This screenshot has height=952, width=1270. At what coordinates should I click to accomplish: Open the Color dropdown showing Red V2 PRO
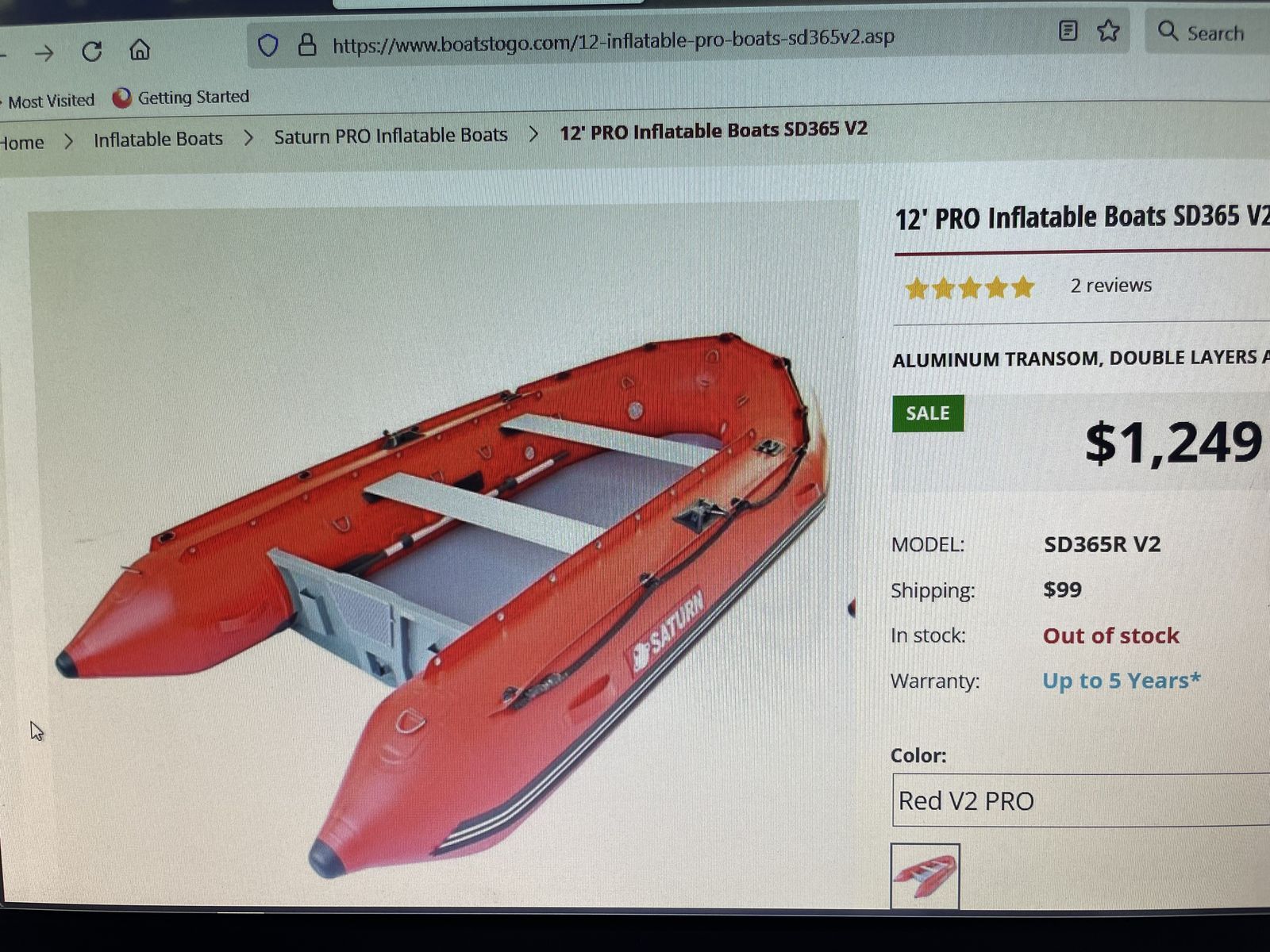pyautogui.click(x=1081, y=800)
